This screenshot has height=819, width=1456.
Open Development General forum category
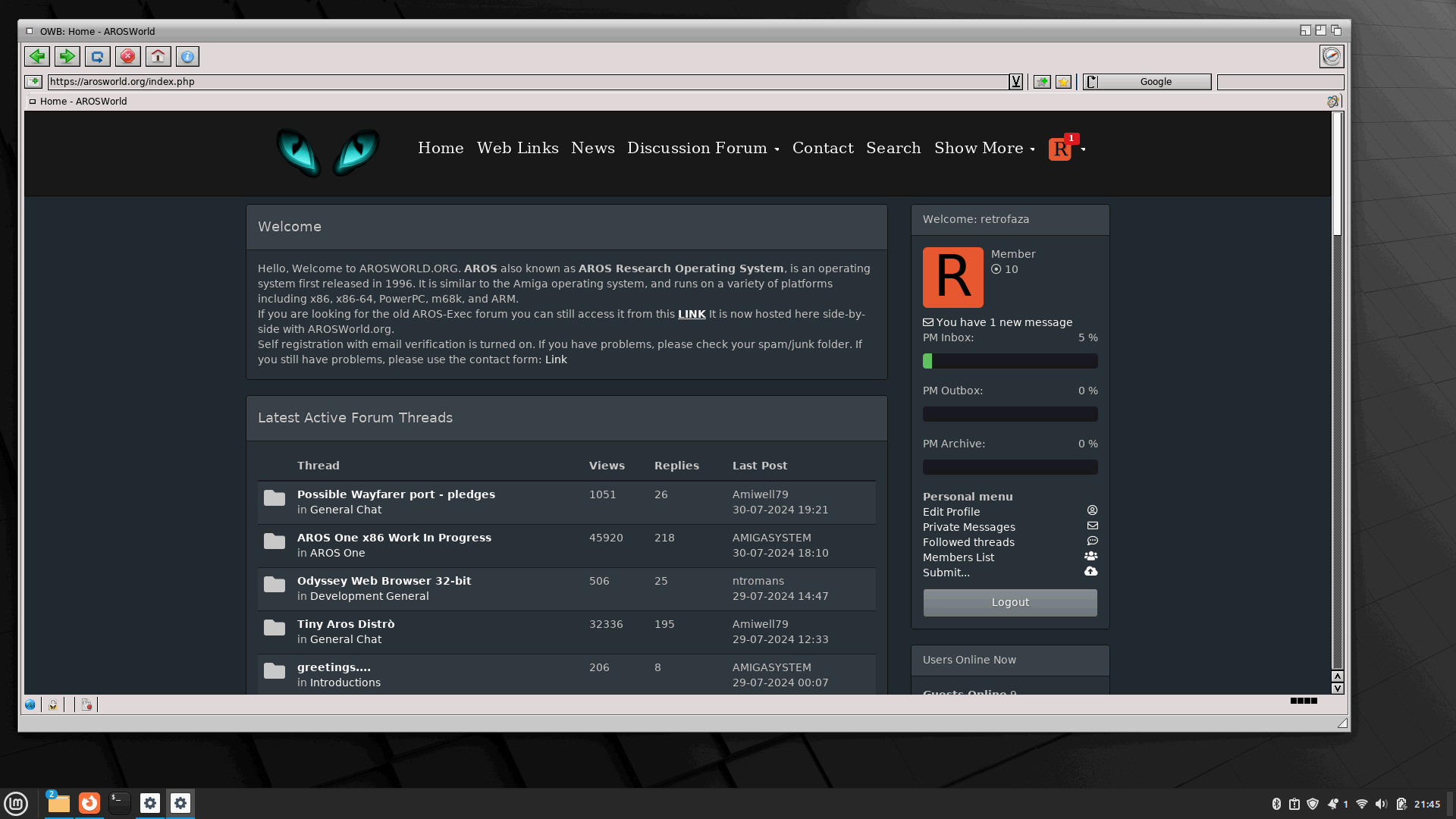369,596
